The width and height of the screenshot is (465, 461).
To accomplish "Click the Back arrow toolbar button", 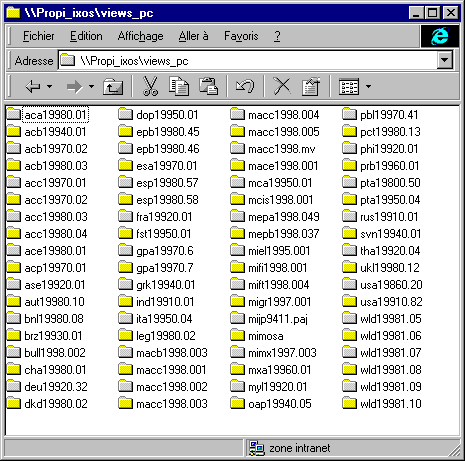I will 33,87.
